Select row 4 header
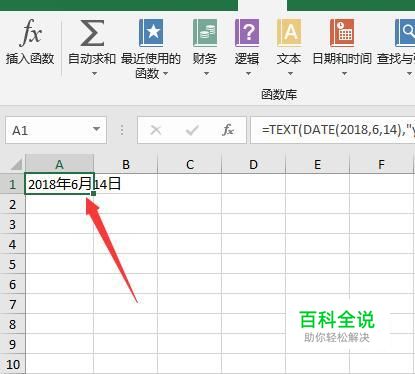This screenshot has height=374, width=415. [x=12, y=244]
